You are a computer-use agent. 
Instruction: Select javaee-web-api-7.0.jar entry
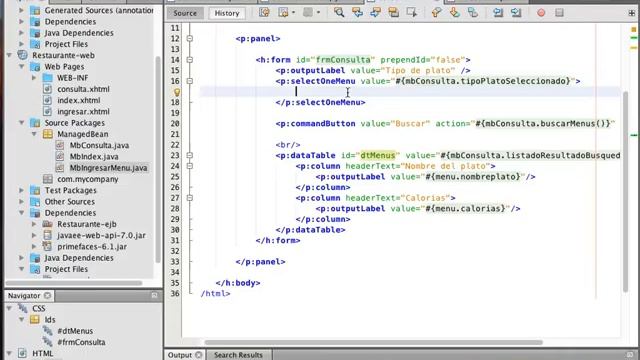[101, 236]
